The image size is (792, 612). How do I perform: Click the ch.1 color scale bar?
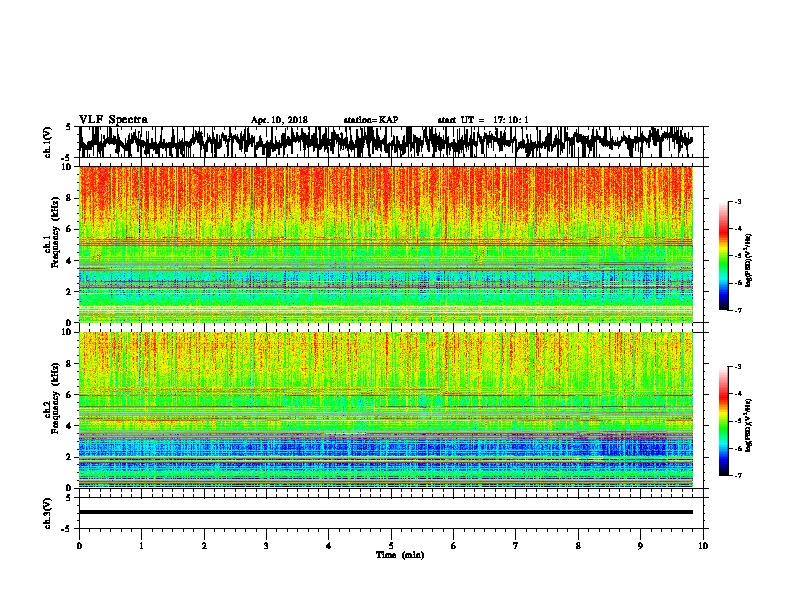pyautogui.click(x=723, y=256)
